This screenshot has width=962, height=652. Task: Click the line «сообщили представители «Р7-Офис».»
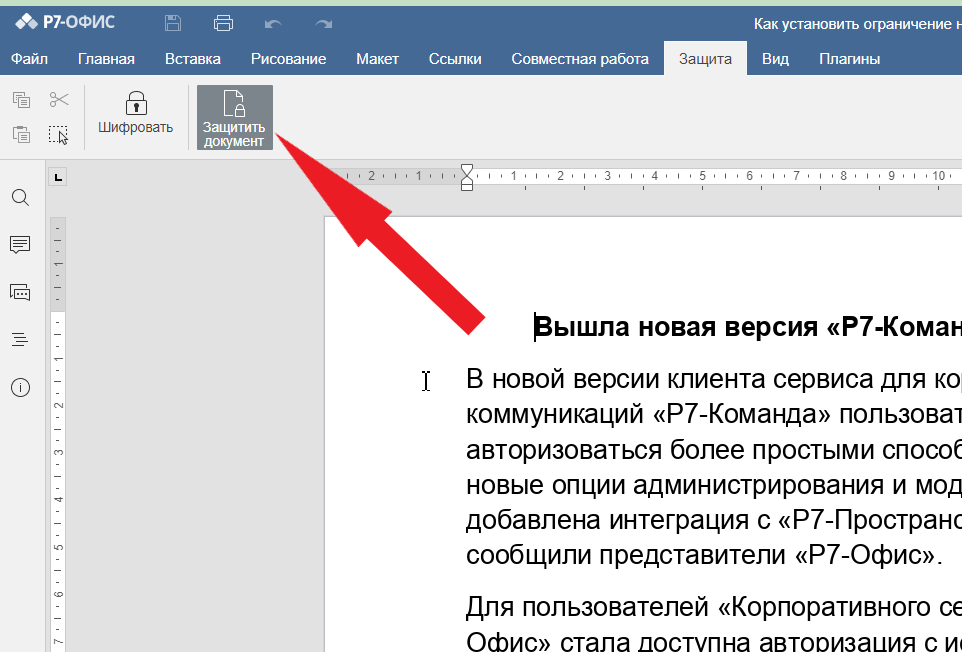point(704,555)
